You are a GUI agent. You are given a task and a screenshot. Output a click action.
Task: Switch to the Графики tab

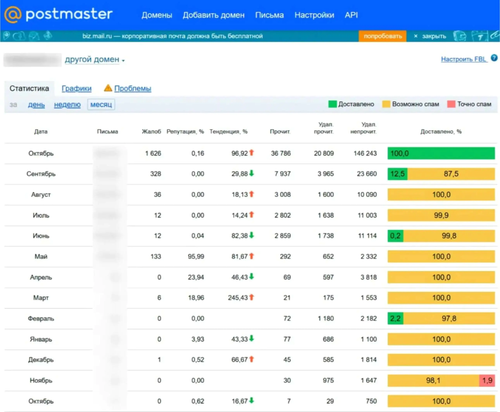(x=76, y=88)
